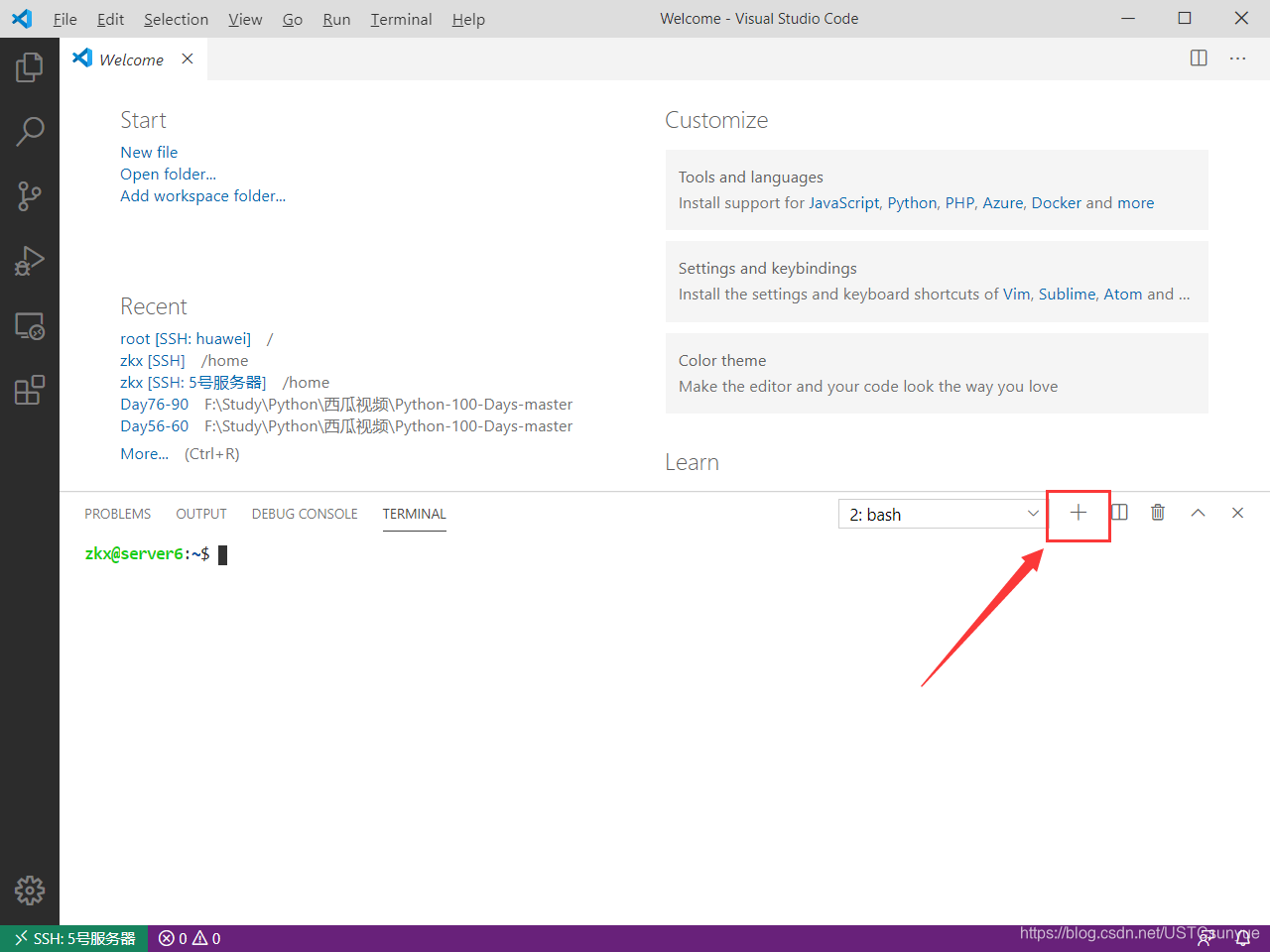Click 'more' in Tools and languages
Image resolution: width=1270 pixels, height=952 pixels.
click(1136, 202)
